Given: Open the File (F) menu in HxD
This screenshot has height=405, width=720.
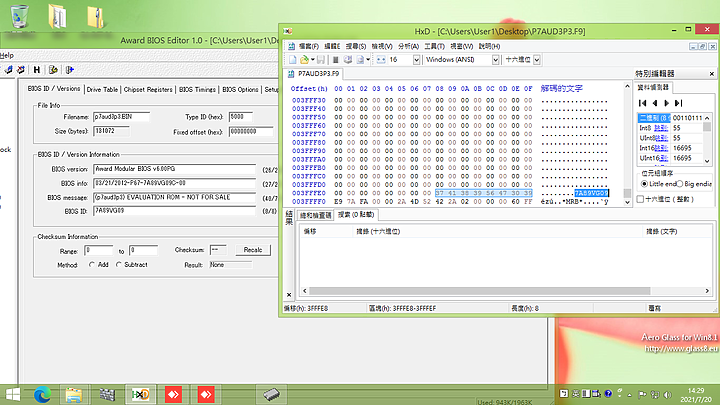Looking at the screenshot, I should [308, 46].
